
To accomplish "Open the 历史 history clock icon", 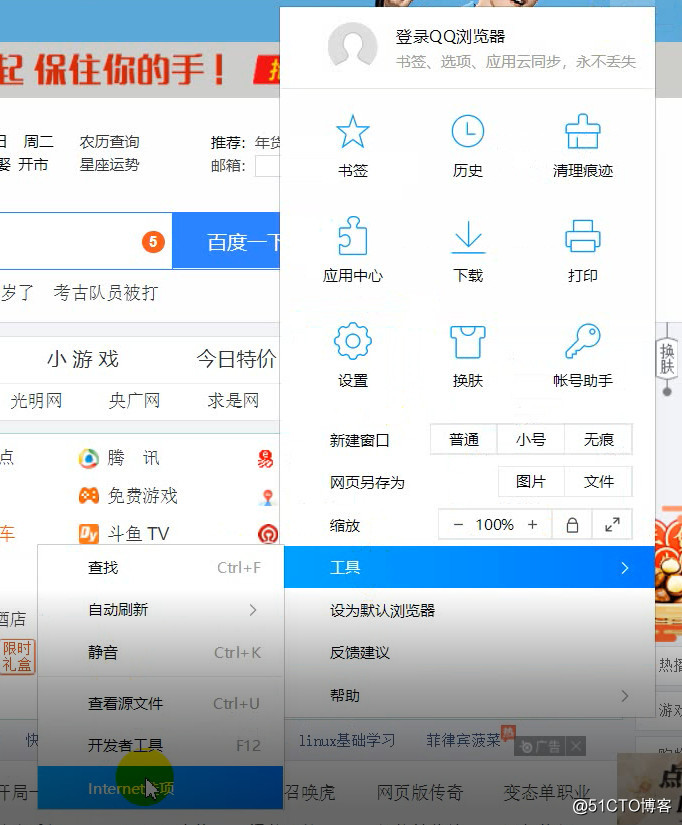I will (467, 131).
